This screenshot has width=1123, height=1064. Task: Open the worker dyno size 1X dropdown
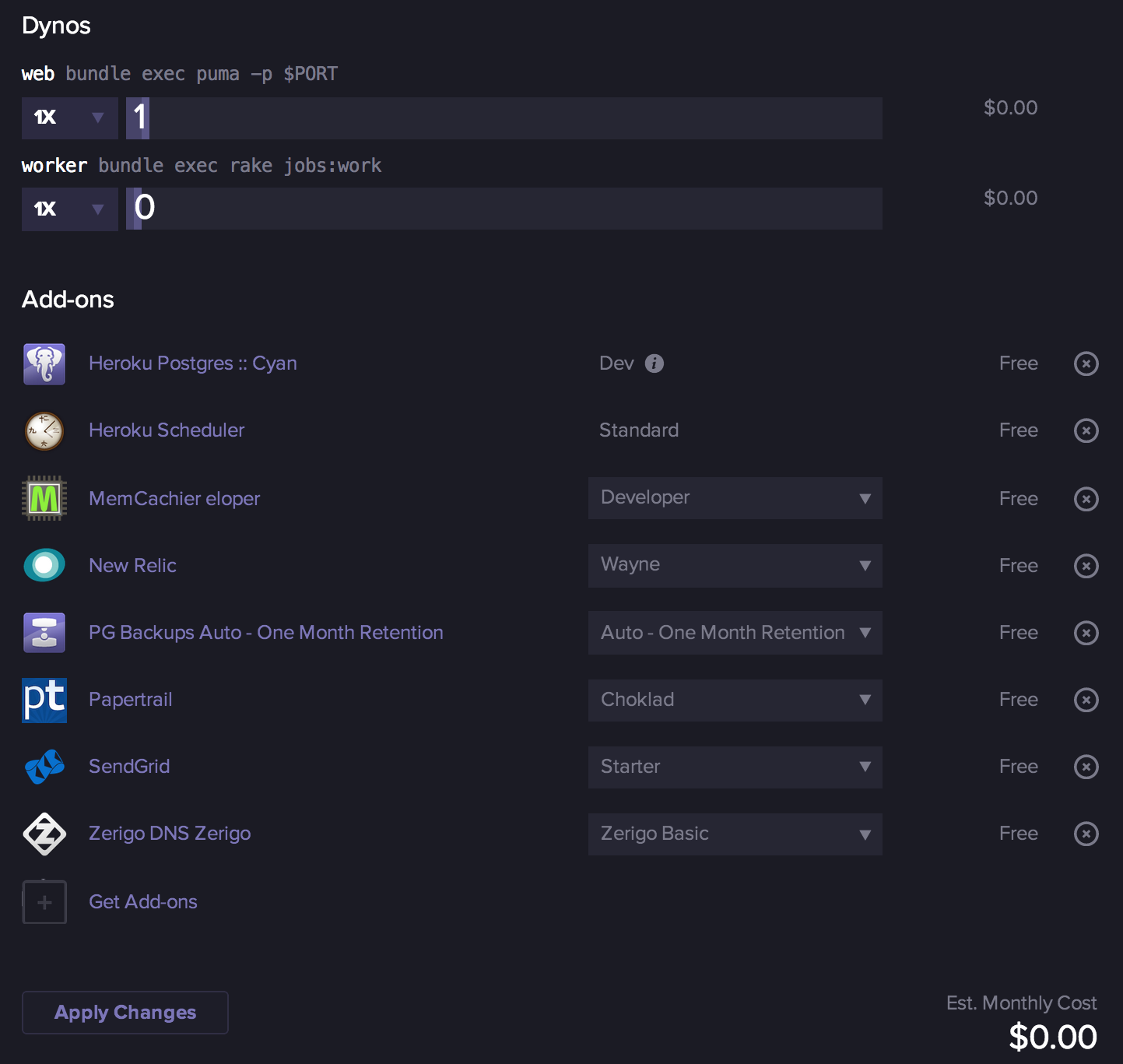pyautogui.click(x=70, y=209)
